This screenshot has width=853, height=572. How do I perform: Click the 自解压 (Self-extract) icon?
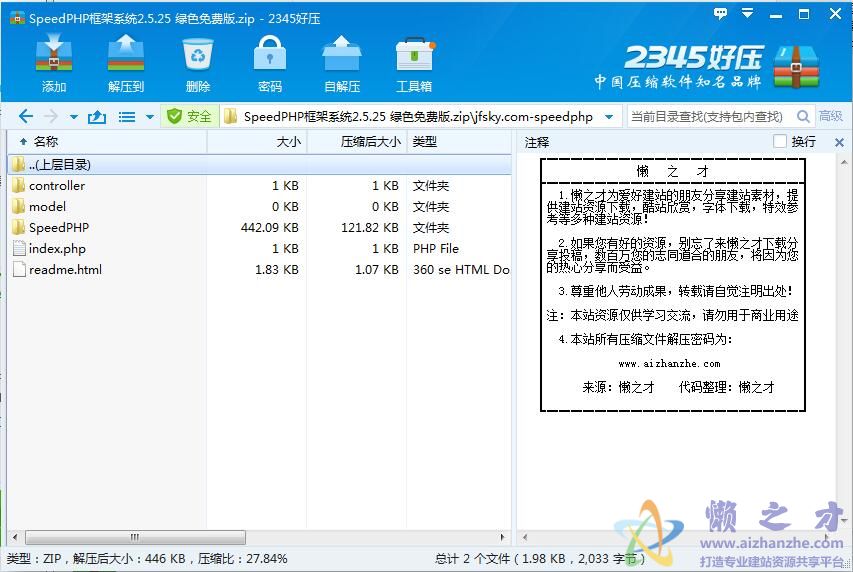(x=342, y=63)
